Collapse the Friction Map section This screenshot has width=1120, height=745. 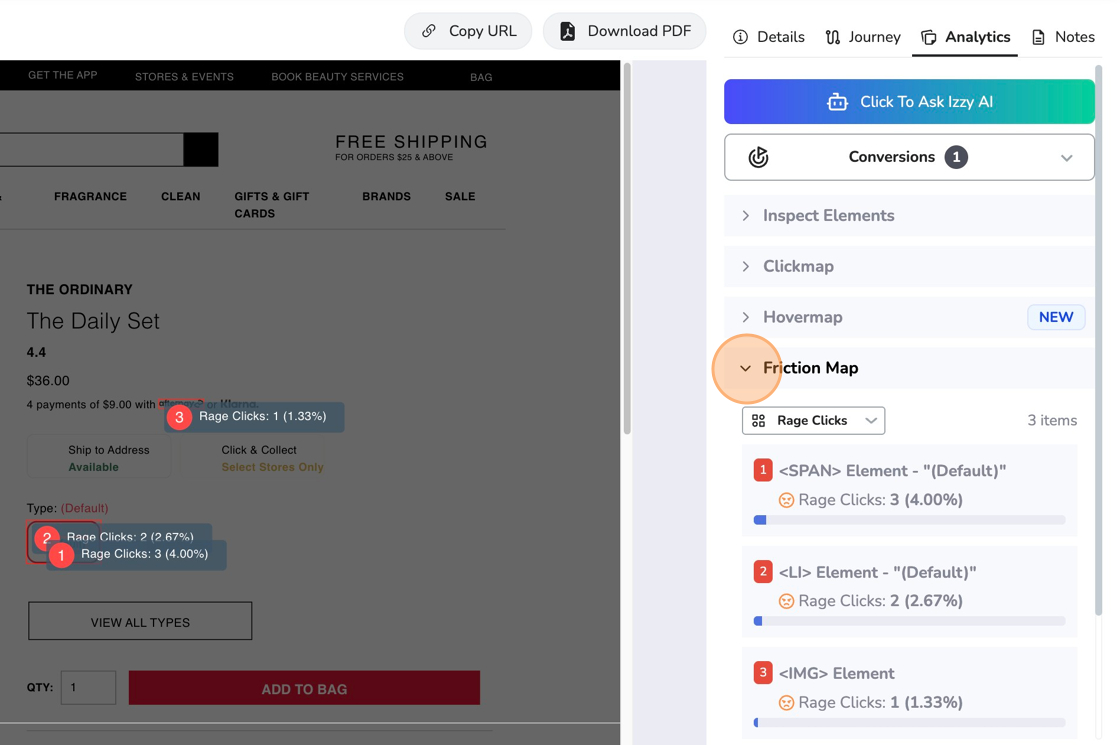909,368
